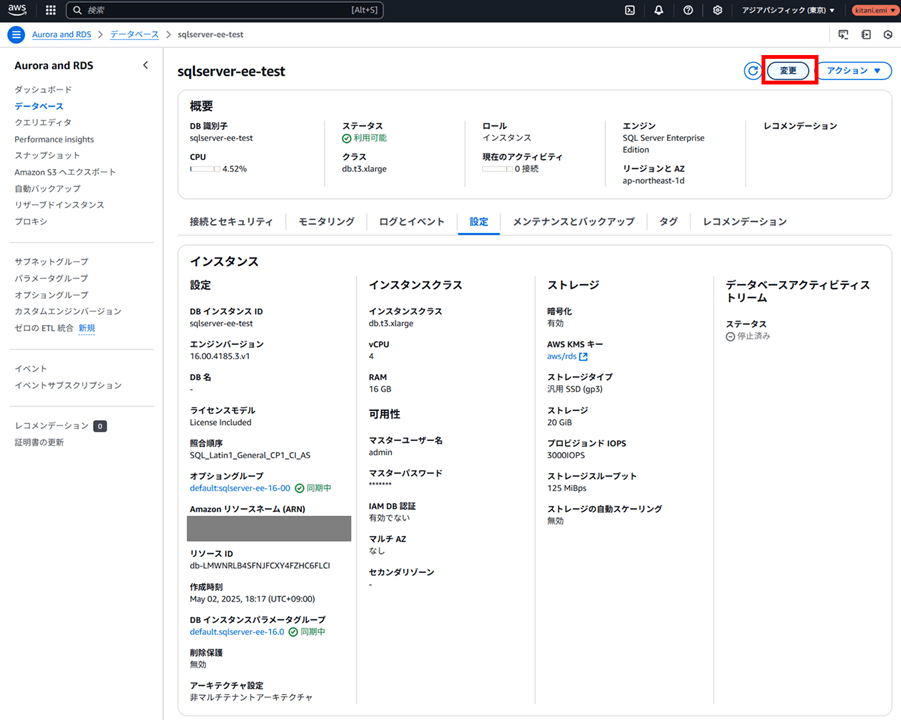Open Performance insights in sidebar

54,139
